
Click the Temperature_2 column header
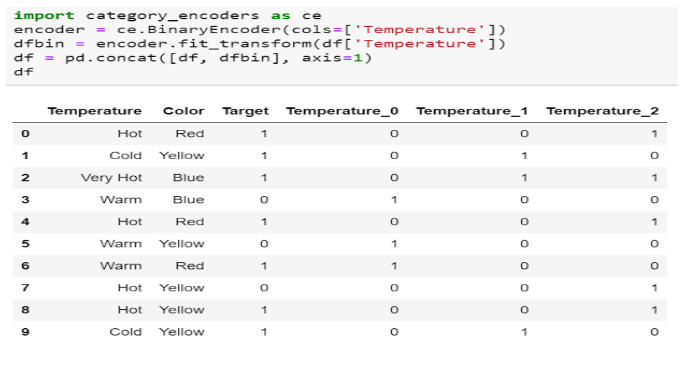[x=602, y=111]
